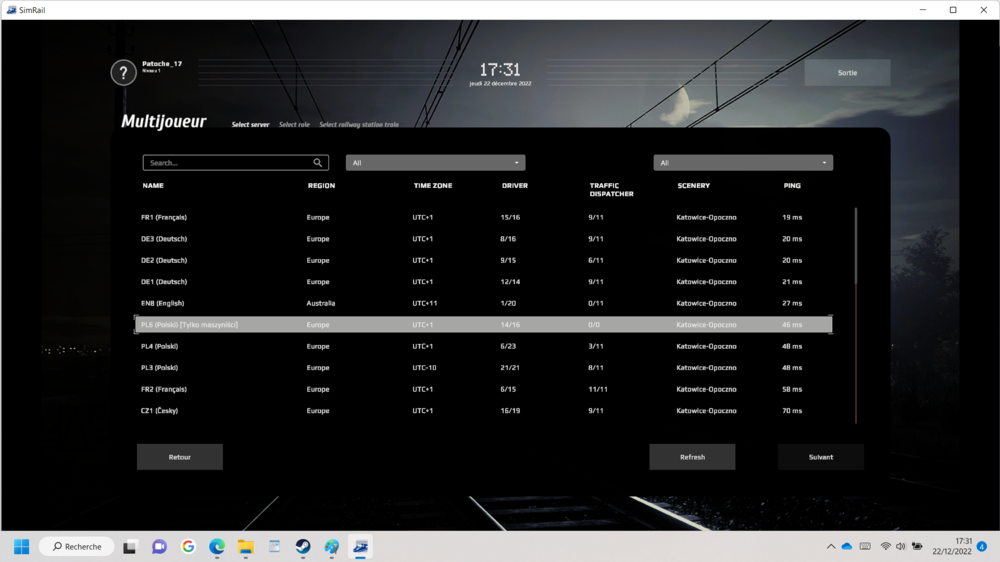The height and width of the screenshot is (562, 1000).
Task: Click the battery tray icon
Action: [x=917, y=547]
